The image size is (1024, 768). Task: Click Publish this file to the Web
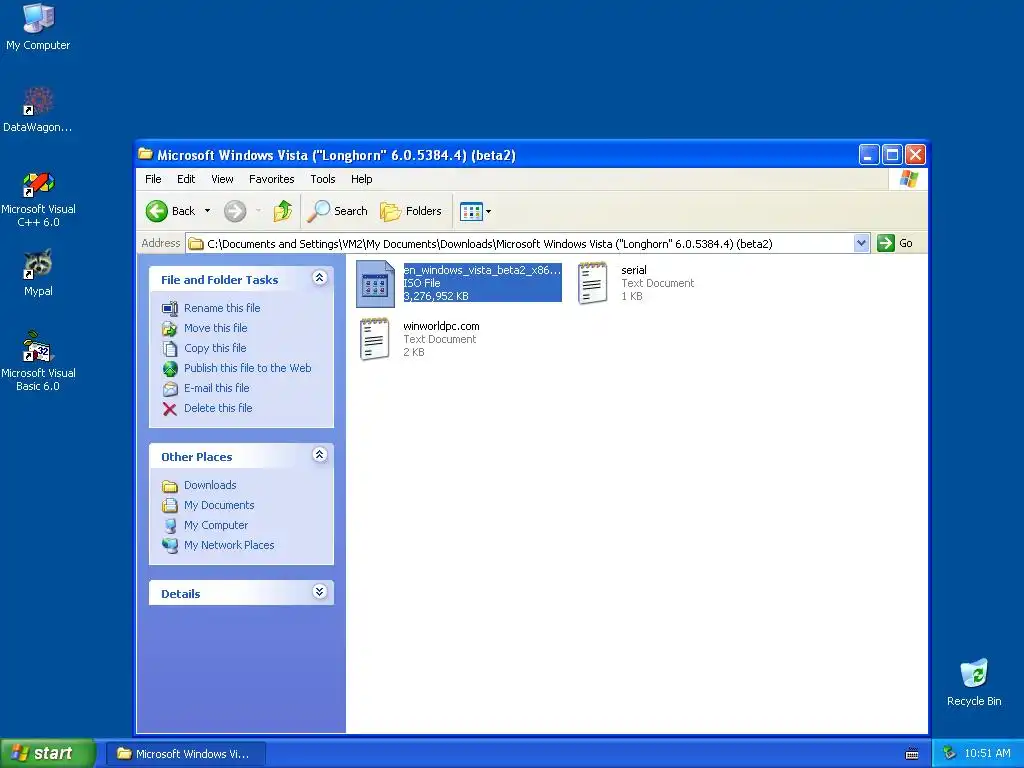point(248,368)
